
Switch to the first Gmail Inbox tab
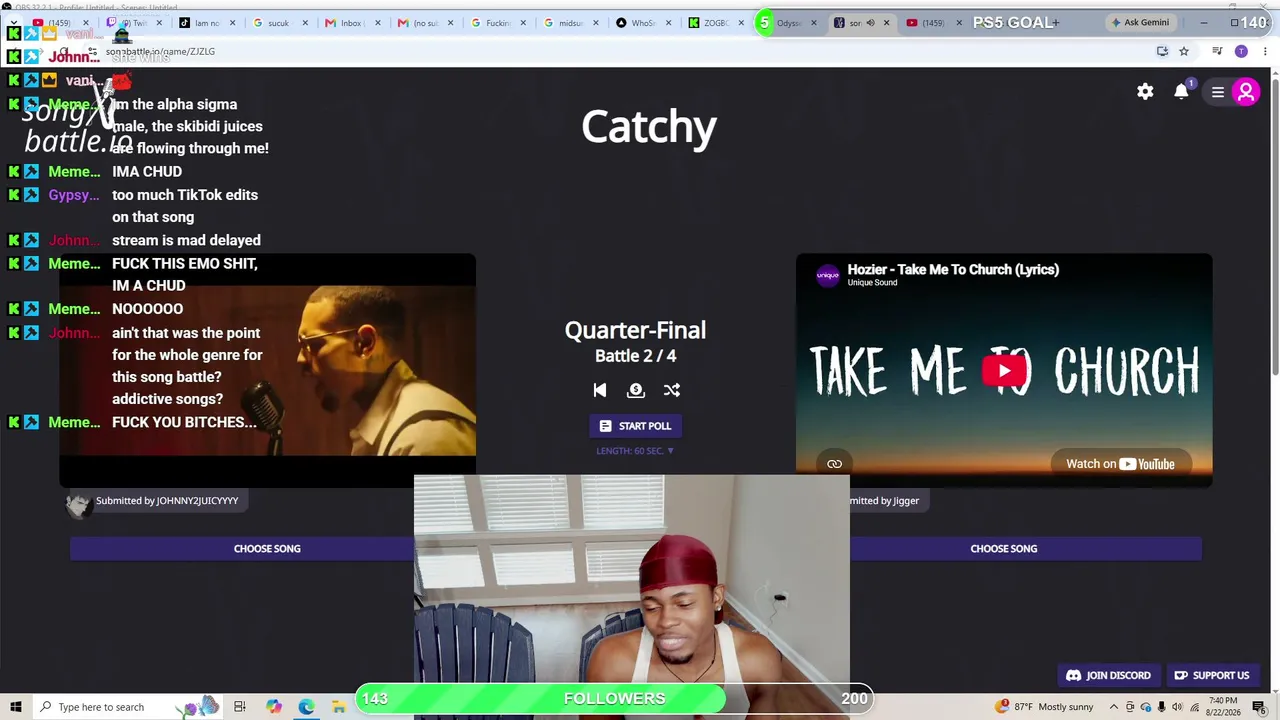click(343, 23)
